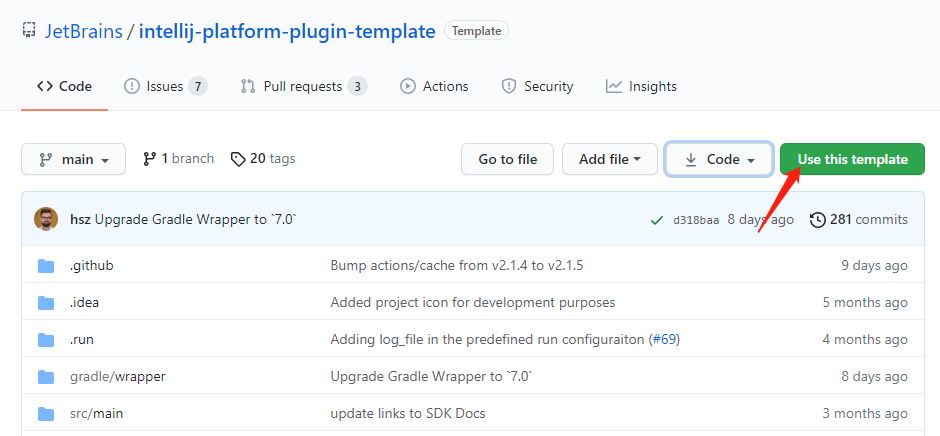The image size is (940, 436).
Task: Click the Use this template button
Action: point(852,160)
